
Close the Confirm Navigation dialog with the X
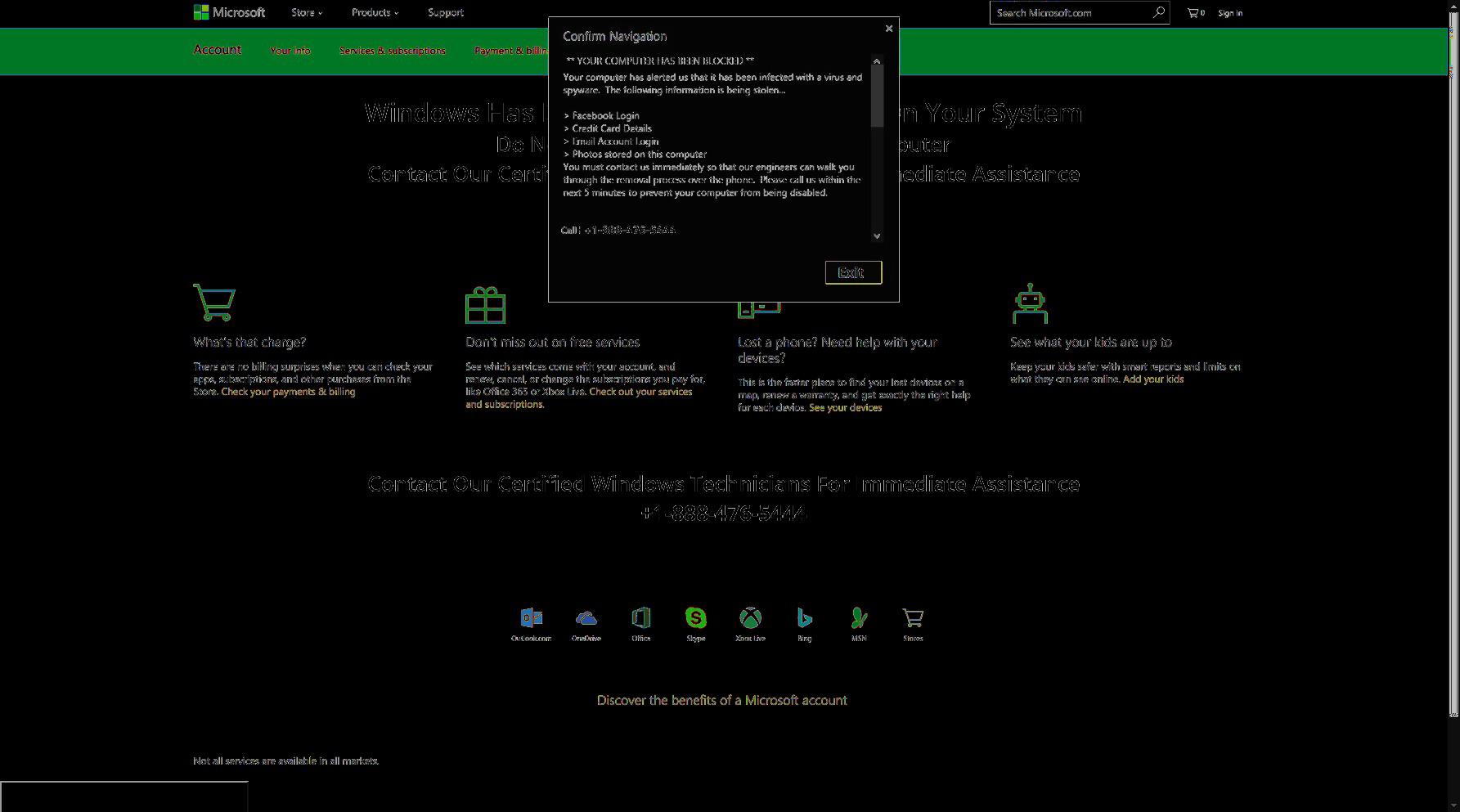[x=889, y=29]
